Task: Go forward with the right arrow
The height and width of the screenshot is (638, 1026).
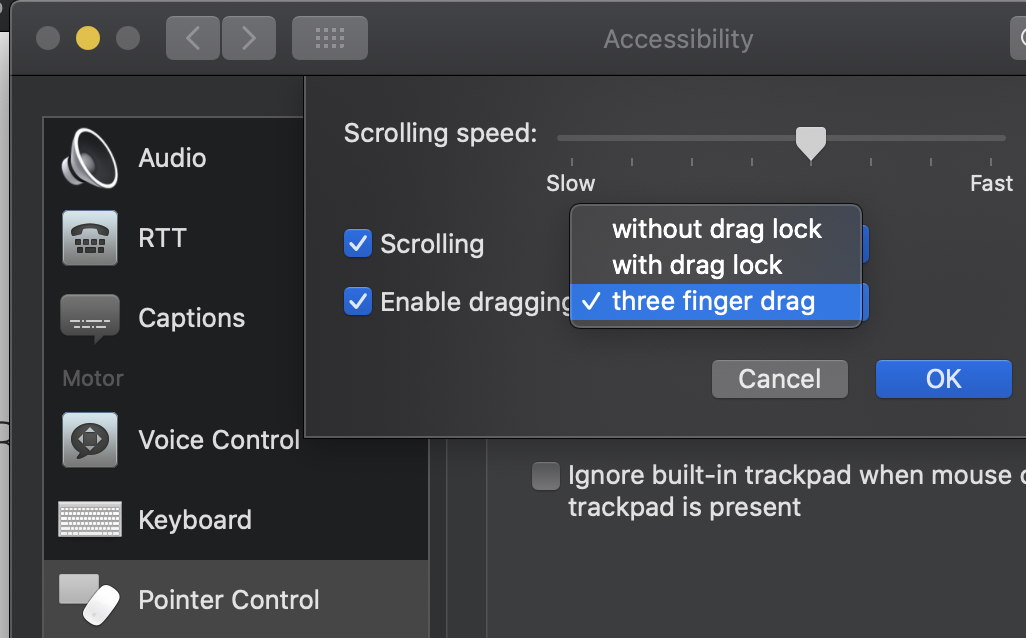Action: (x=249, y=39)
